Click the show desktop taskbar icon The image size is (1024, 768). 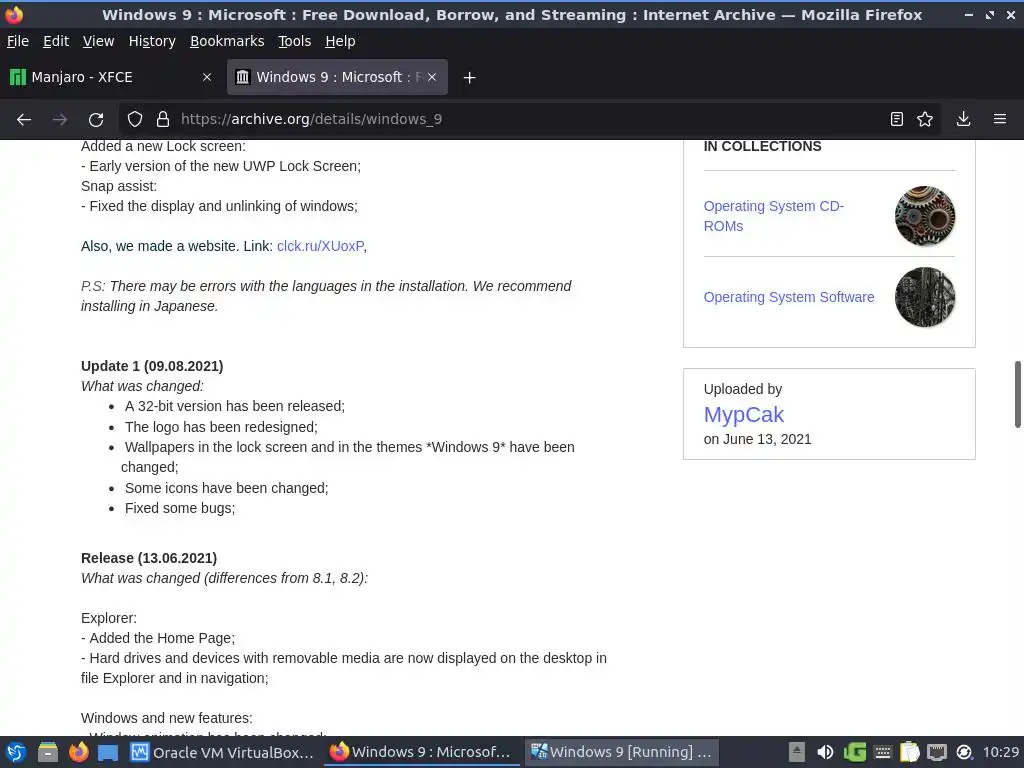pos(108,752)
